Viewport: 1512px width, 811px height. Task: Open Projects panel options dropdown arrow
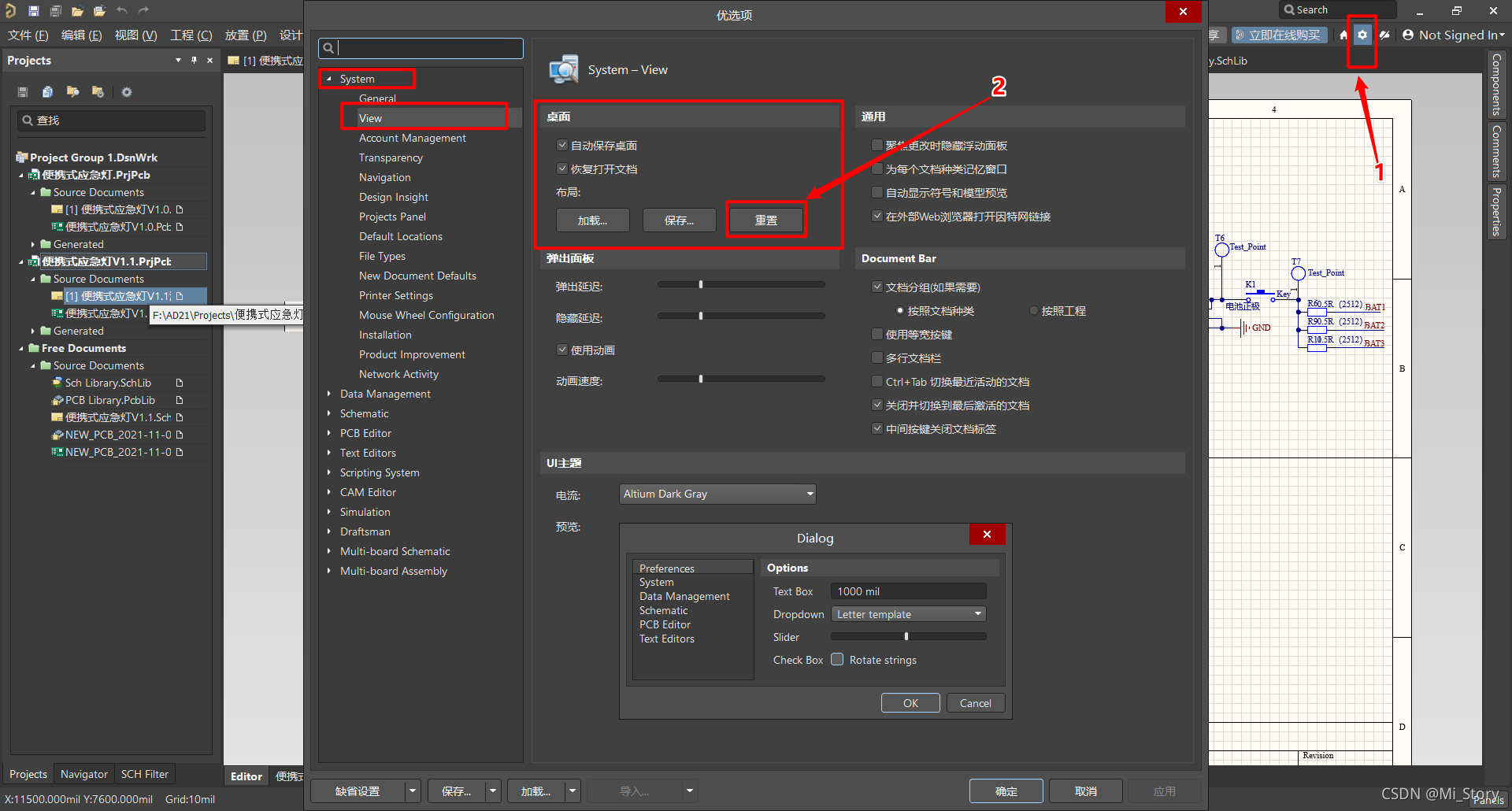(x=178, y=60)
